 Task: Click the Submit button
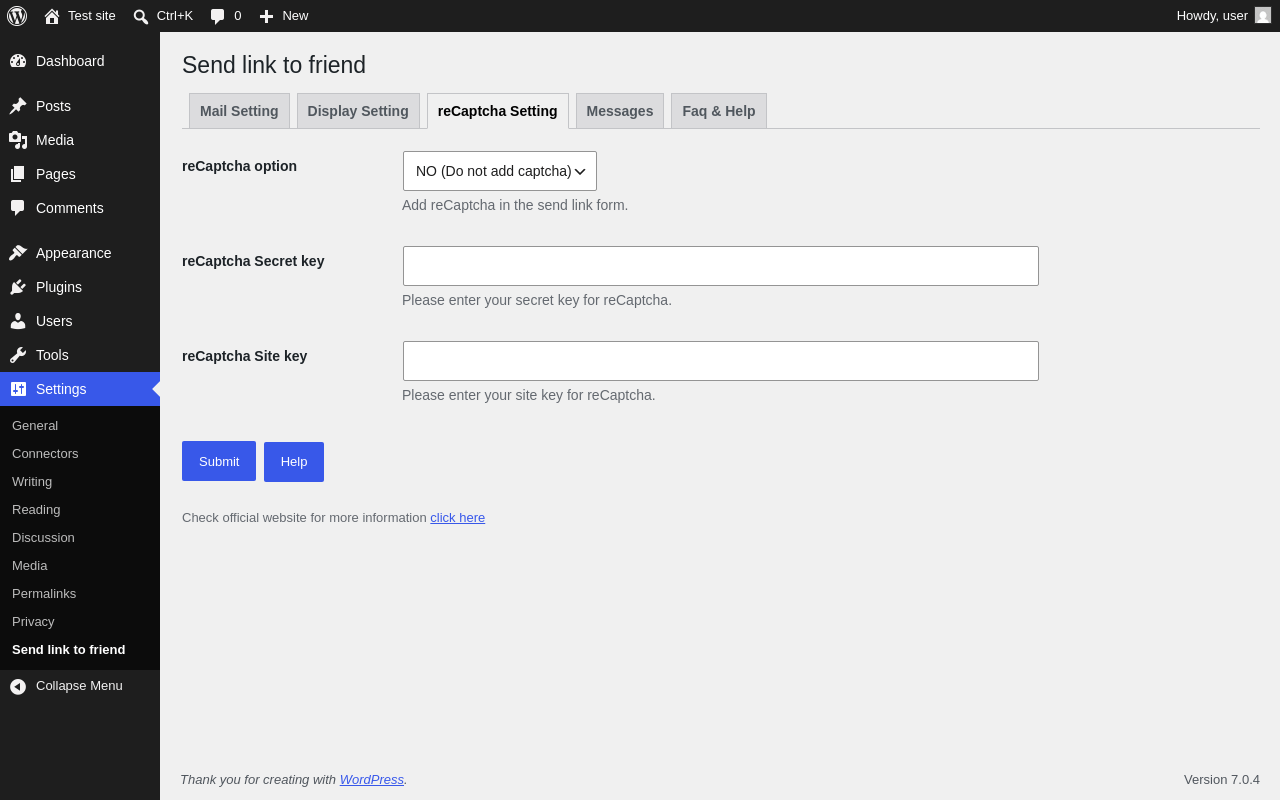click(219, 461)
